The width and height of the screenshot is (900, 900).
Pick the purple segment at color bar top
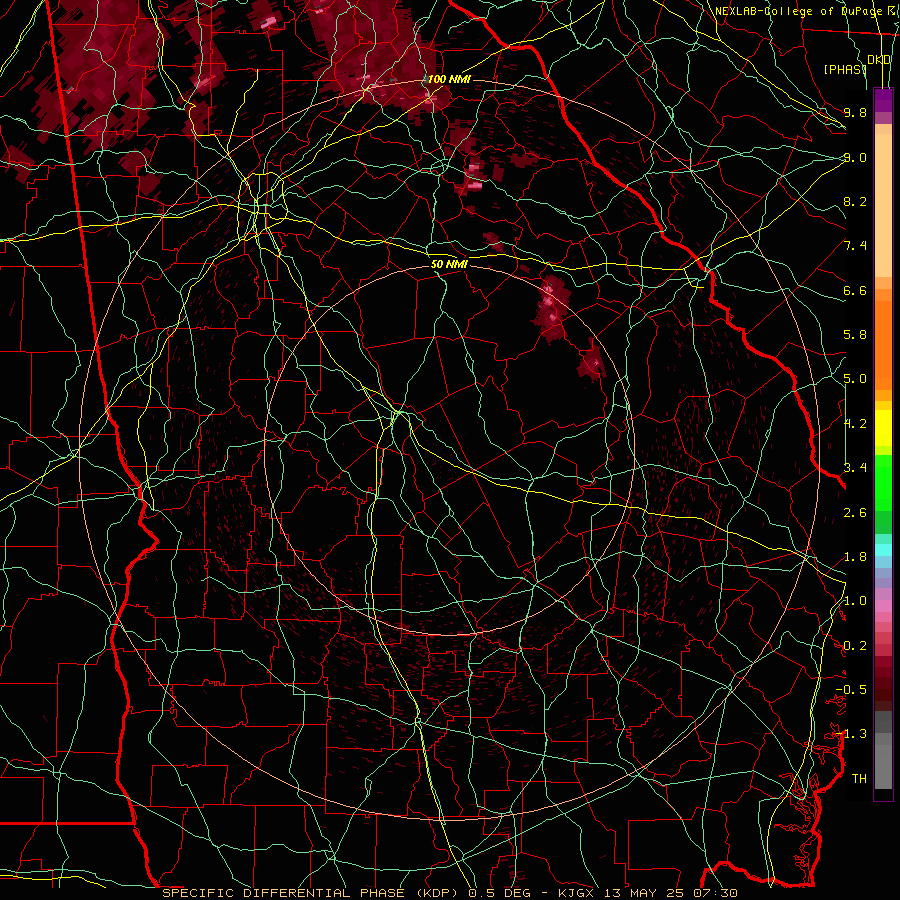pyautogui.click(x=883, y=100)
